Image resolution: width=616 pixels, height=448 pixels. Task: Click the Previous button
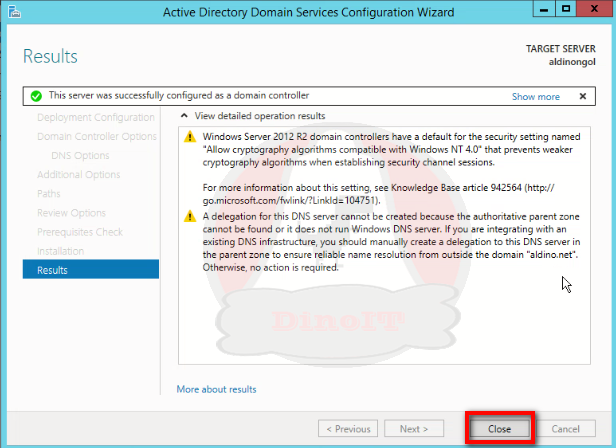[348, 429]
